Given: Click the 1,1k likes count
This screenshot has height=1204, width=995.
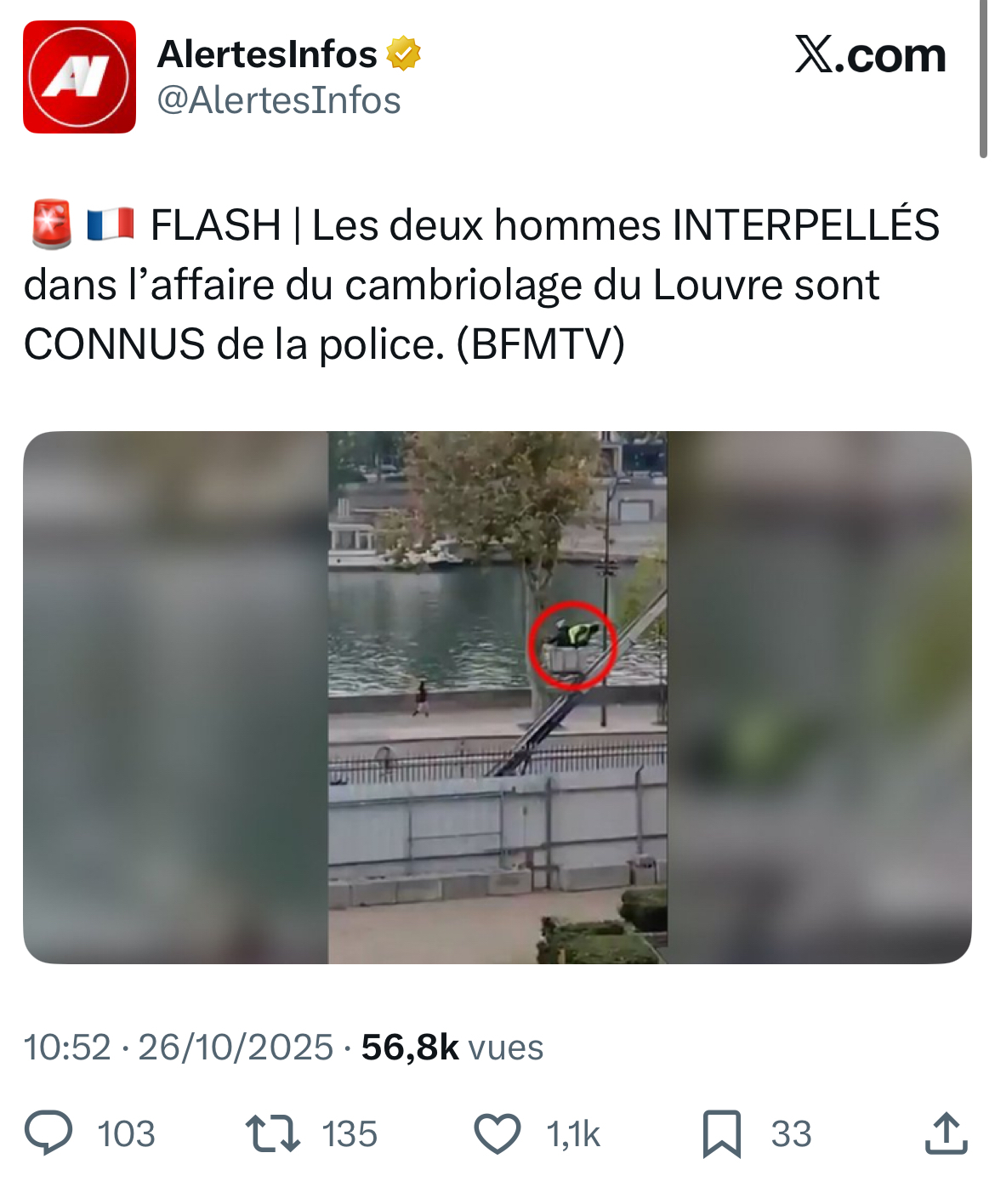Looking at the screenshot, I should point(573,1134).
